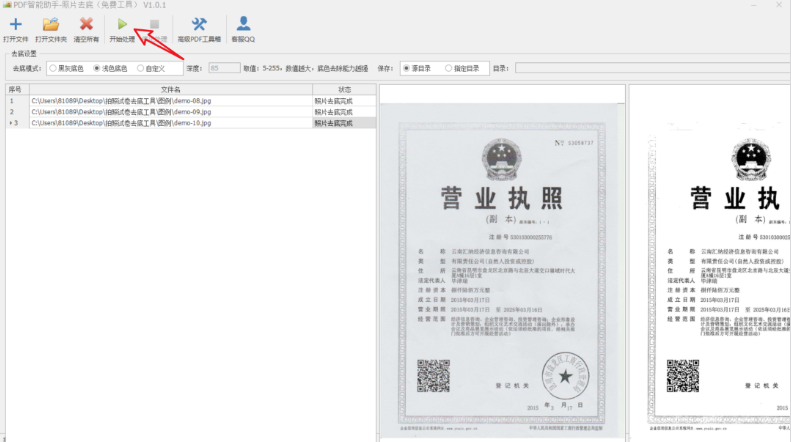Click row number 3 cell
Viewport: 791px width, 442px height.
pyautogui.click(x=17, y=123)
